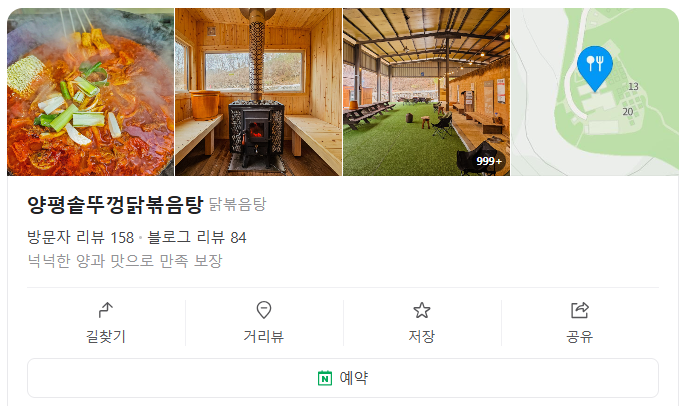Click the 거리뷰 label text

tap(264, 337)
